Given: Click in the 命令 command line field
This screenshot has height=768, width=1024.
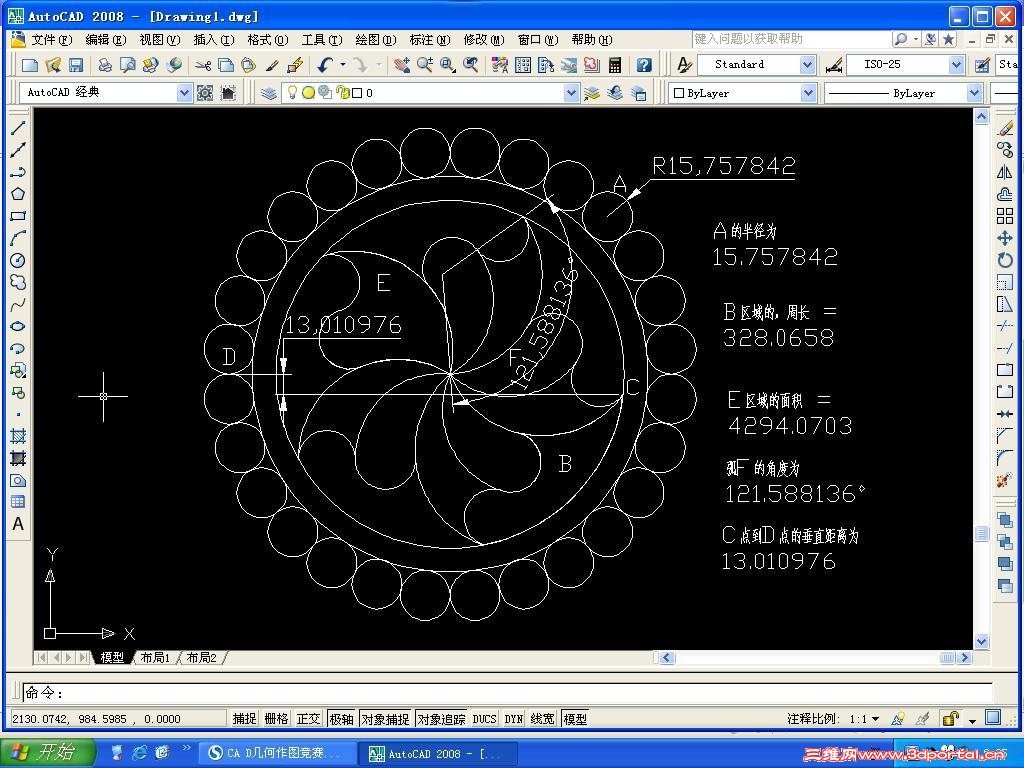Looking at the screenshot, I should point(507,693).
